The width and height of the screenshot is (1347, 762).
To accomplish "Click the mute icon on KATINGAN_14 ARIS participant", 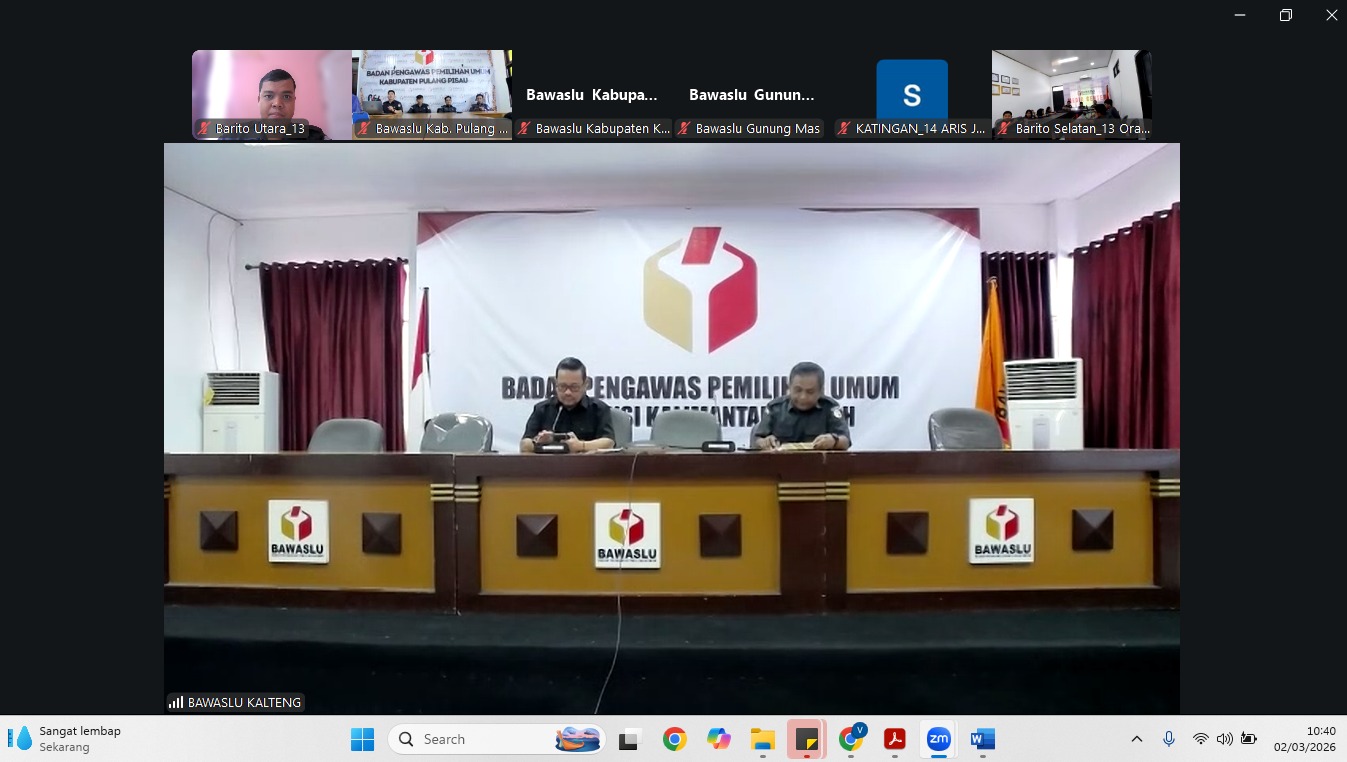I will 847,129.
